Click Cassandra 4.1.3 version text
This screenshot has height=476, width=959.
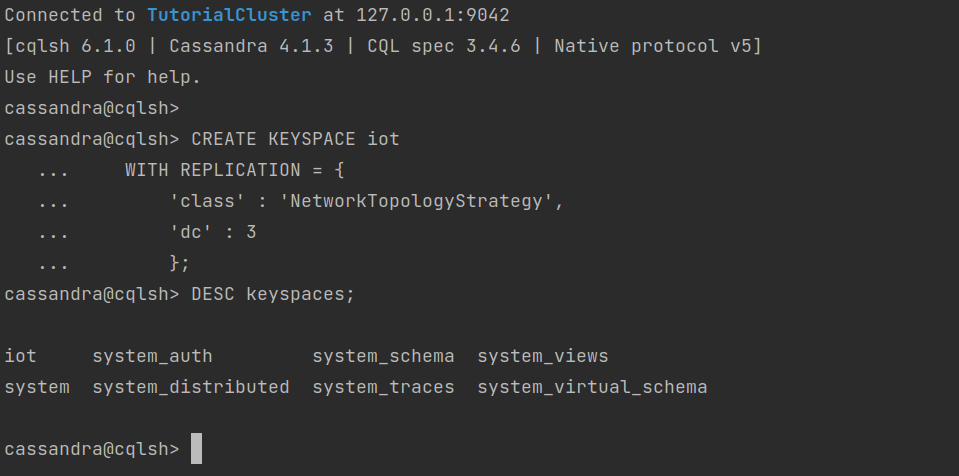point(251,46)
